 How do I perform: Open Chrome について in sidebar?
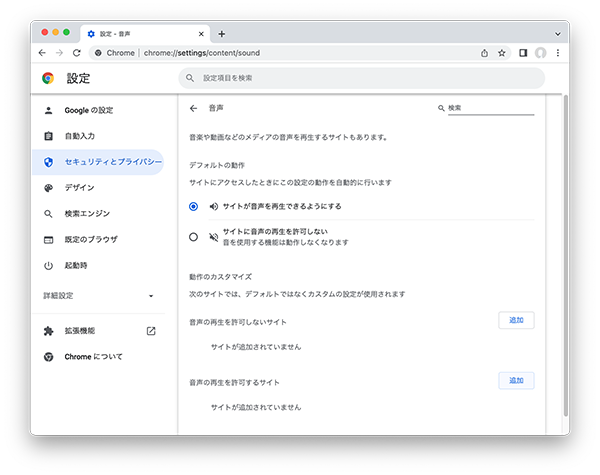98,357
